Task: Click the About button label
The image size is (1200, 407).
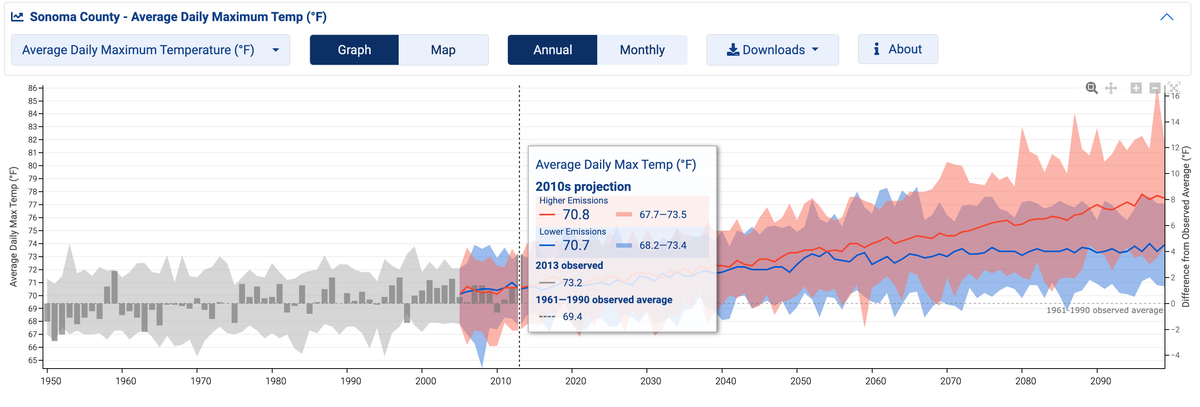Action: [x=905, y=49]
